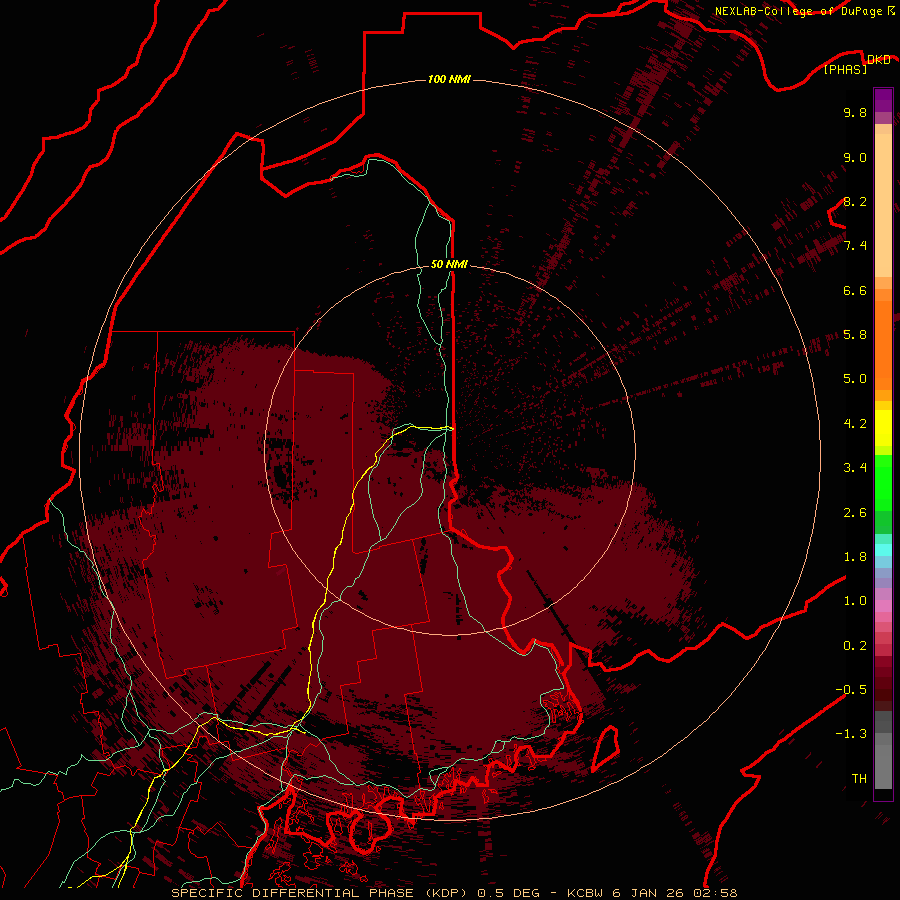Click the yellow segment of the color bar
The image size is (900, 900).
point(883,428)
